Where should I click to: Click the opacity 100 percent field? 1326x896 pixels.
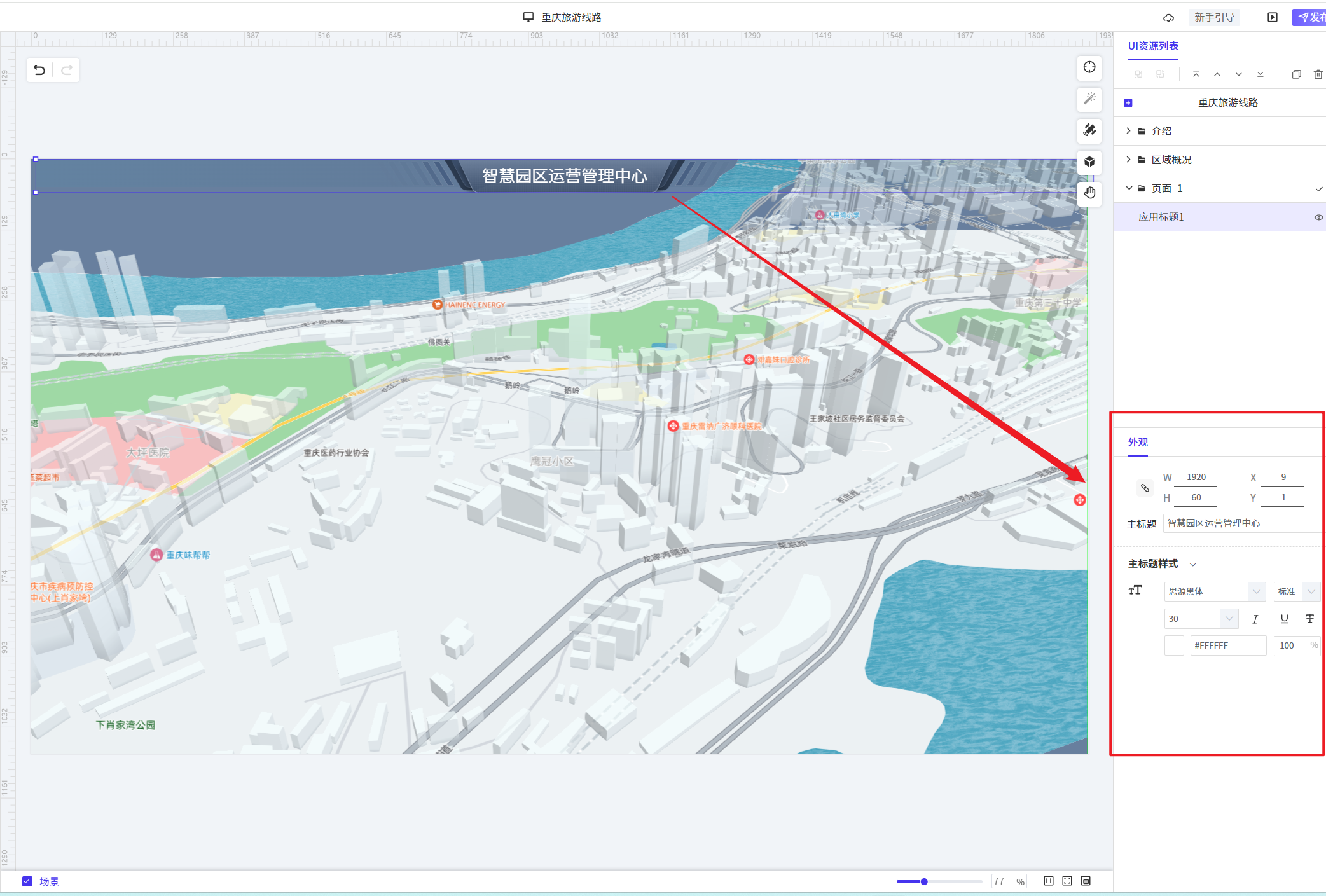1297,645
